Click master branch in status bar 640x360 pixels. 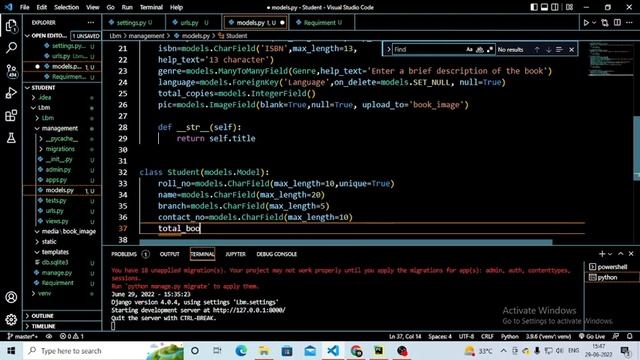(22, 336)
